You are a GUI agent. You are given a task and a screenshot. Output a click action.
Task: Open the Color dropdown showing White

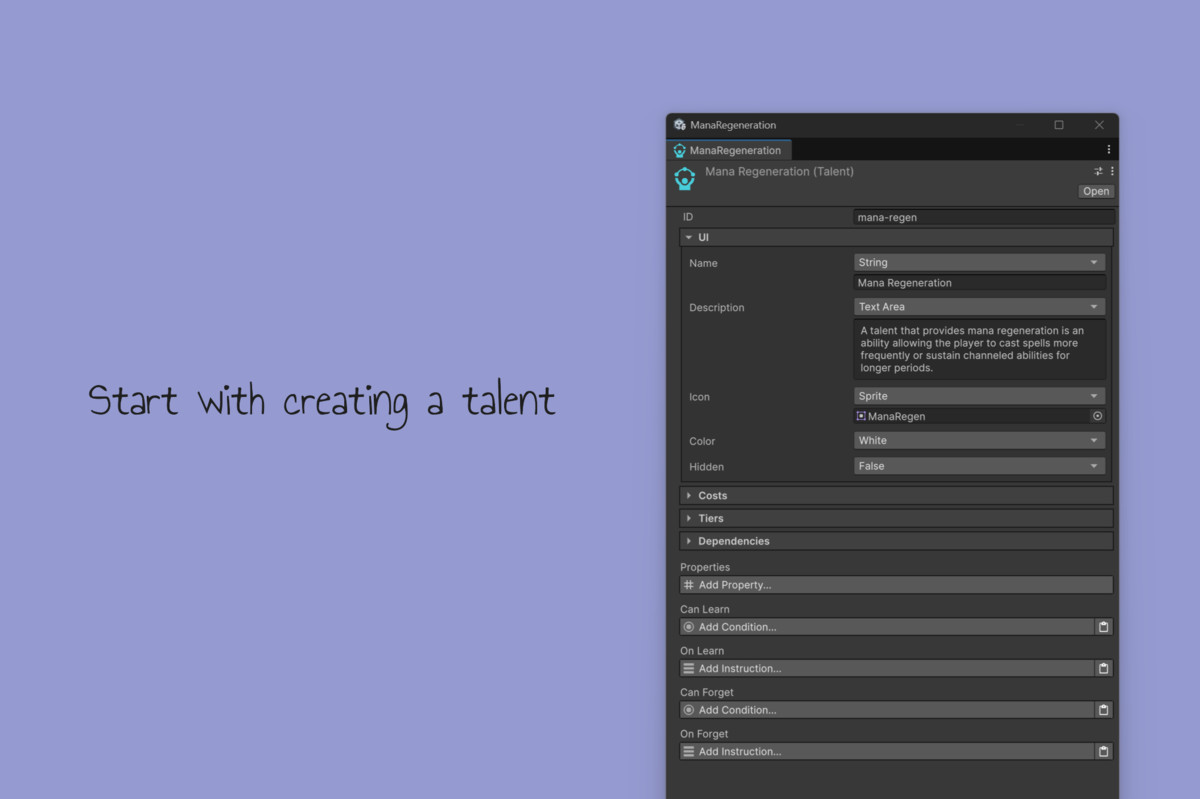(978, 440)
